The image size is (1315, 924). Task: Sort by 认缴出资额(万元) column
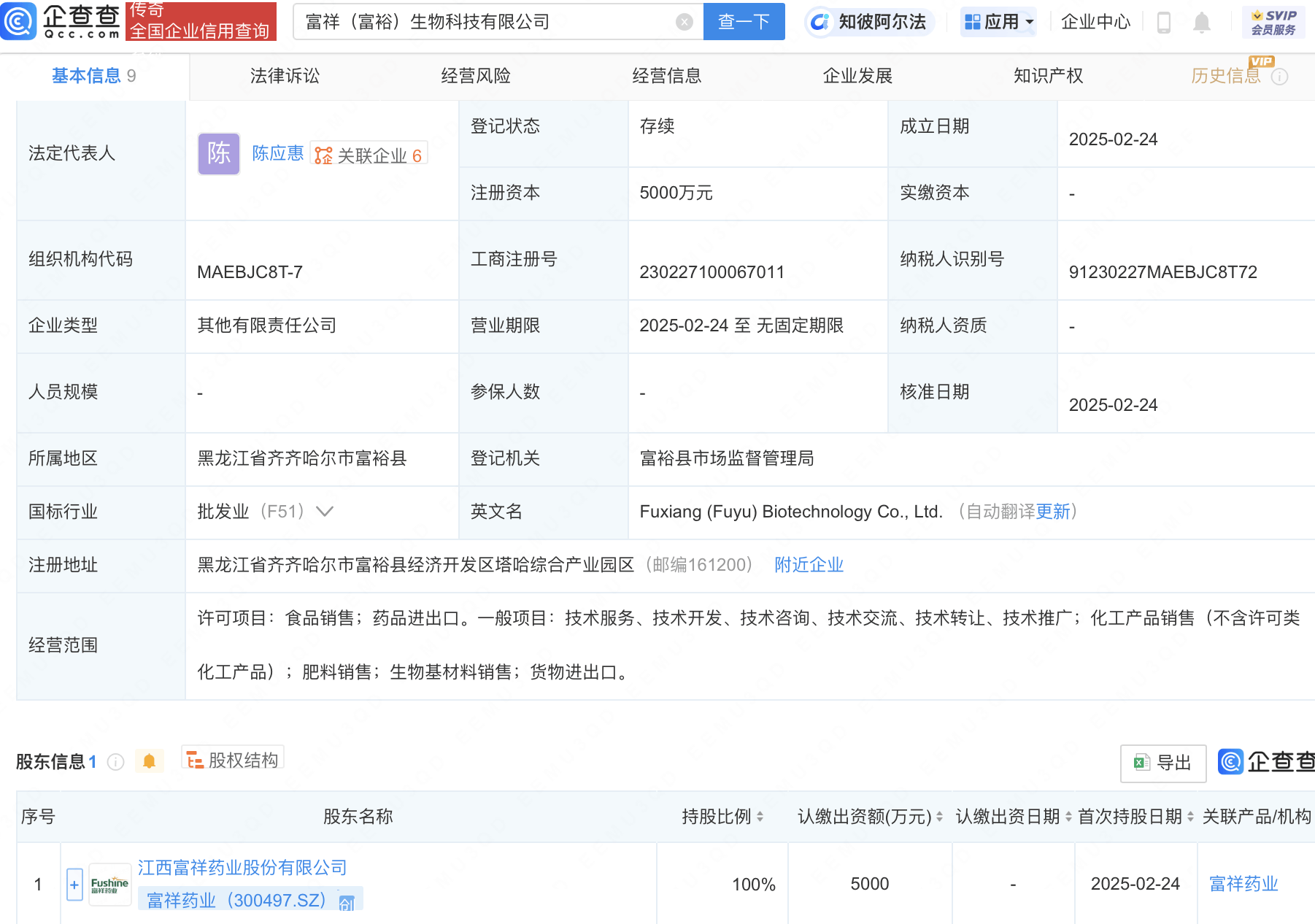(940, 817)
